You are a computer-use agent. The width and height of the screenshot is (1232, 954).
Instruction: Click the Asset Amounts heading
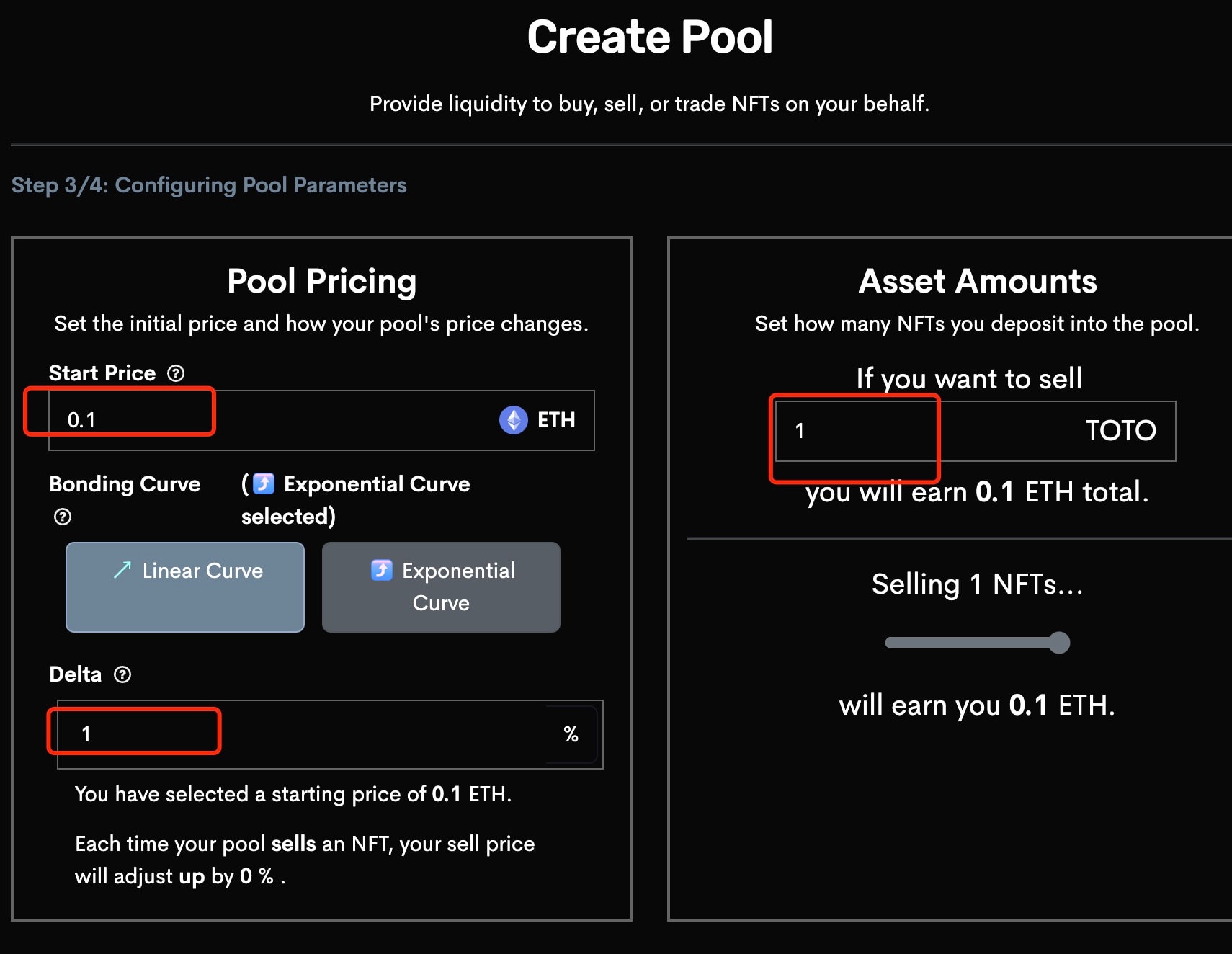coord(978,281)
